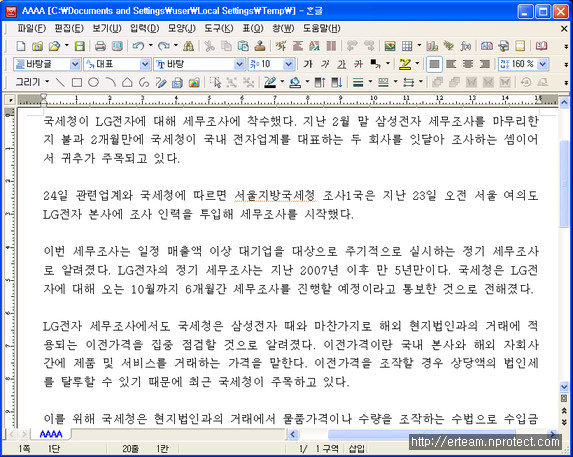Open the 160 % zoom dropdown
The height and width of the screenshot is (457, 573).
pos(543,64)
